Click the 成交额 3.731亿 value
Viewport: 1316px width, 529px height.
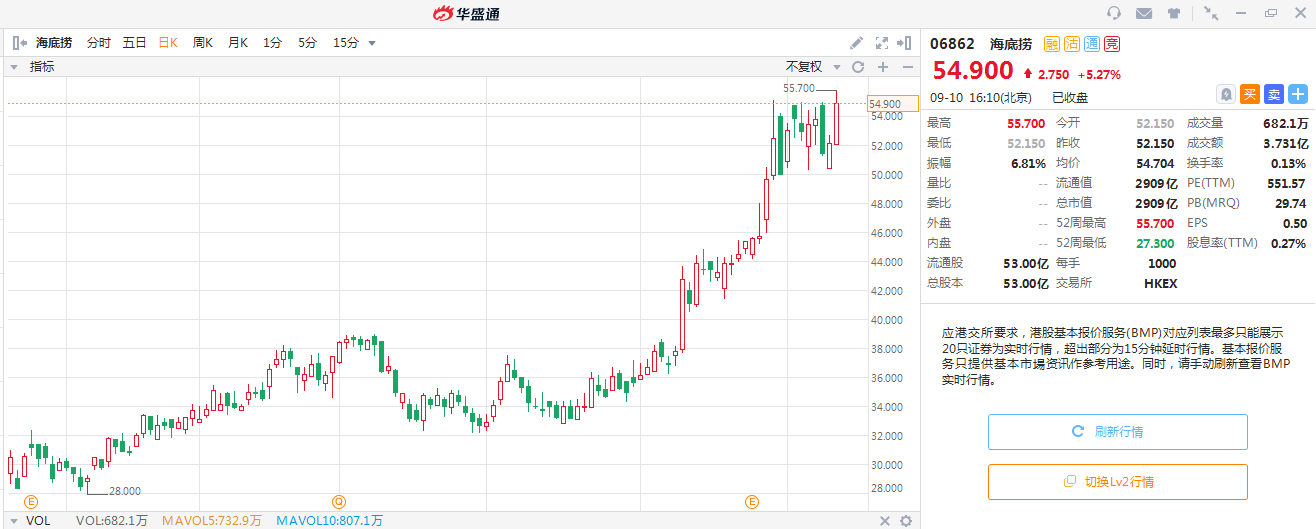point(1284,143)
